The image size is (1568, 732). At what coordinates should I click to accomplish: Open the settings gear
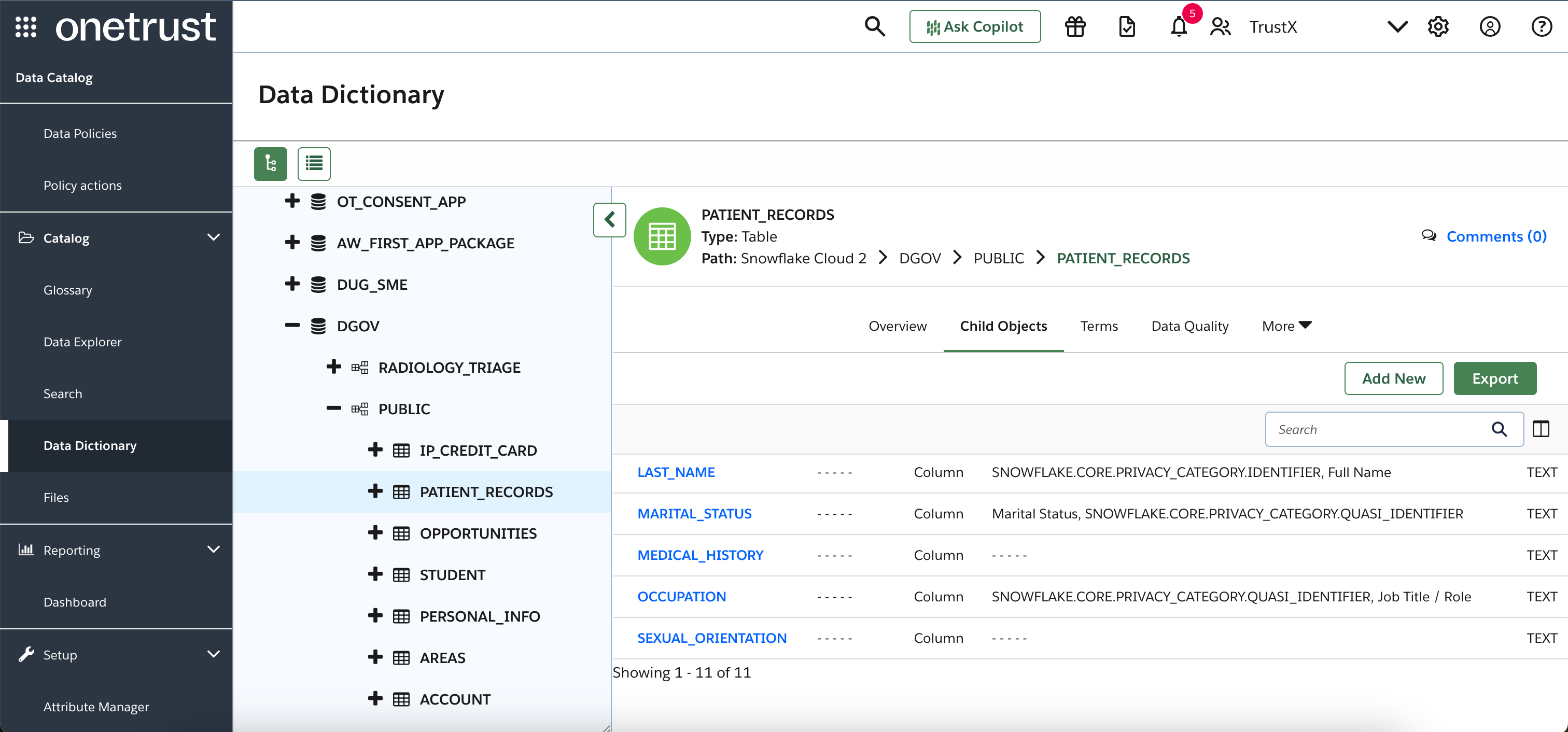coord(1438,27)
